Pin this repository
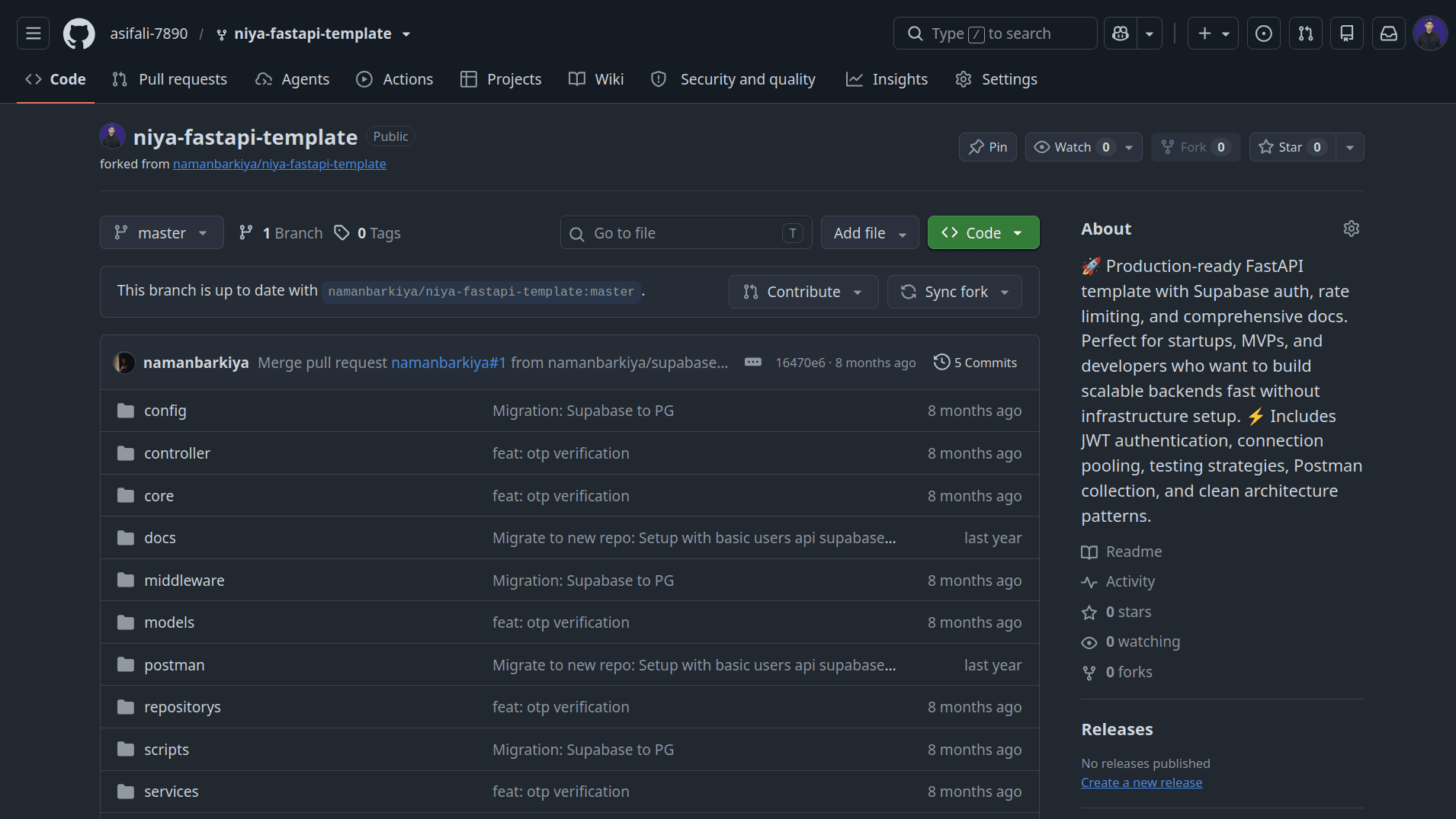The image size is (1456, 819). point(988,147)
